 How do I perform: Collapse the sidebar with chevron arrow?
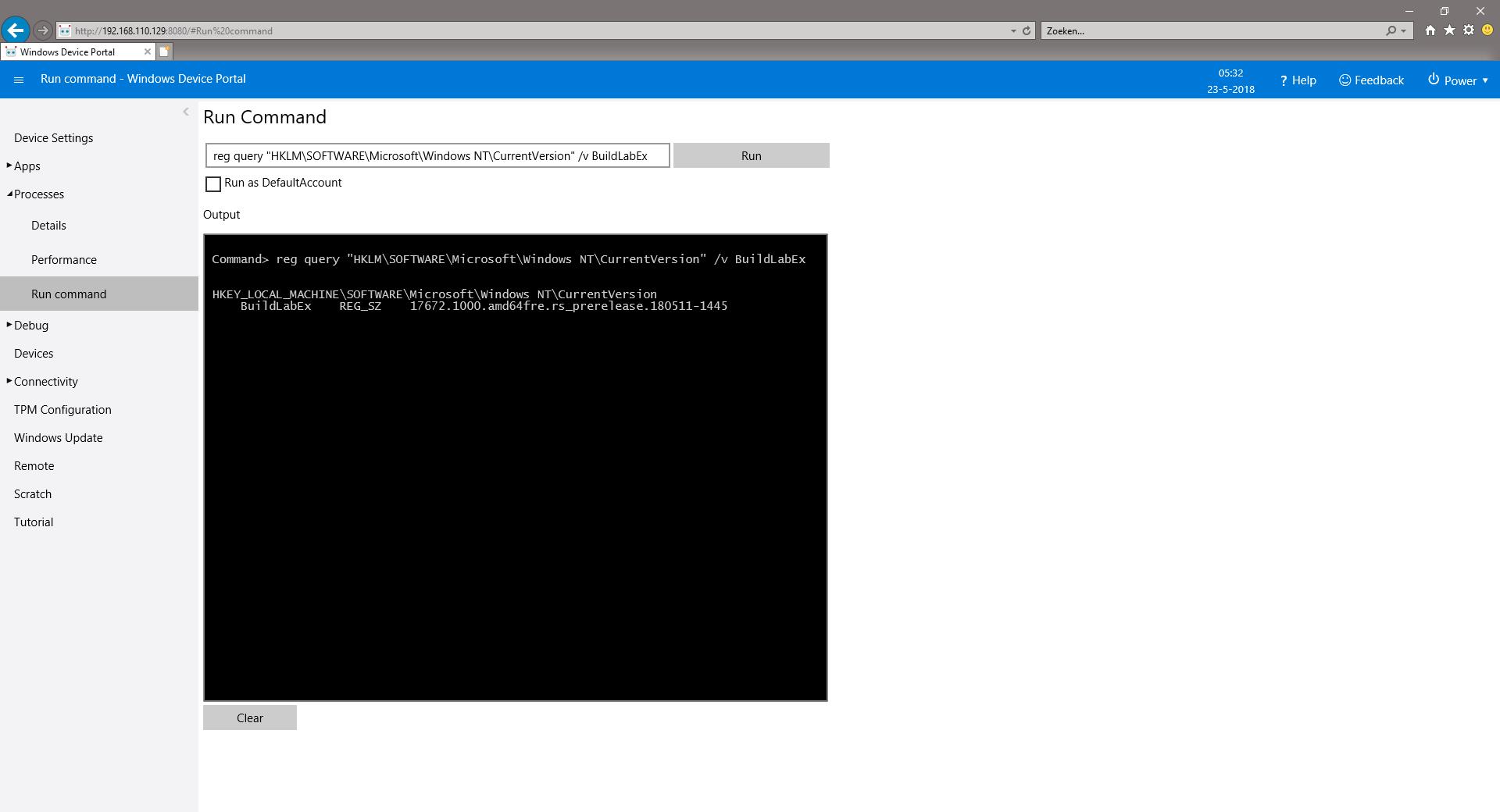tap(186, 112)
